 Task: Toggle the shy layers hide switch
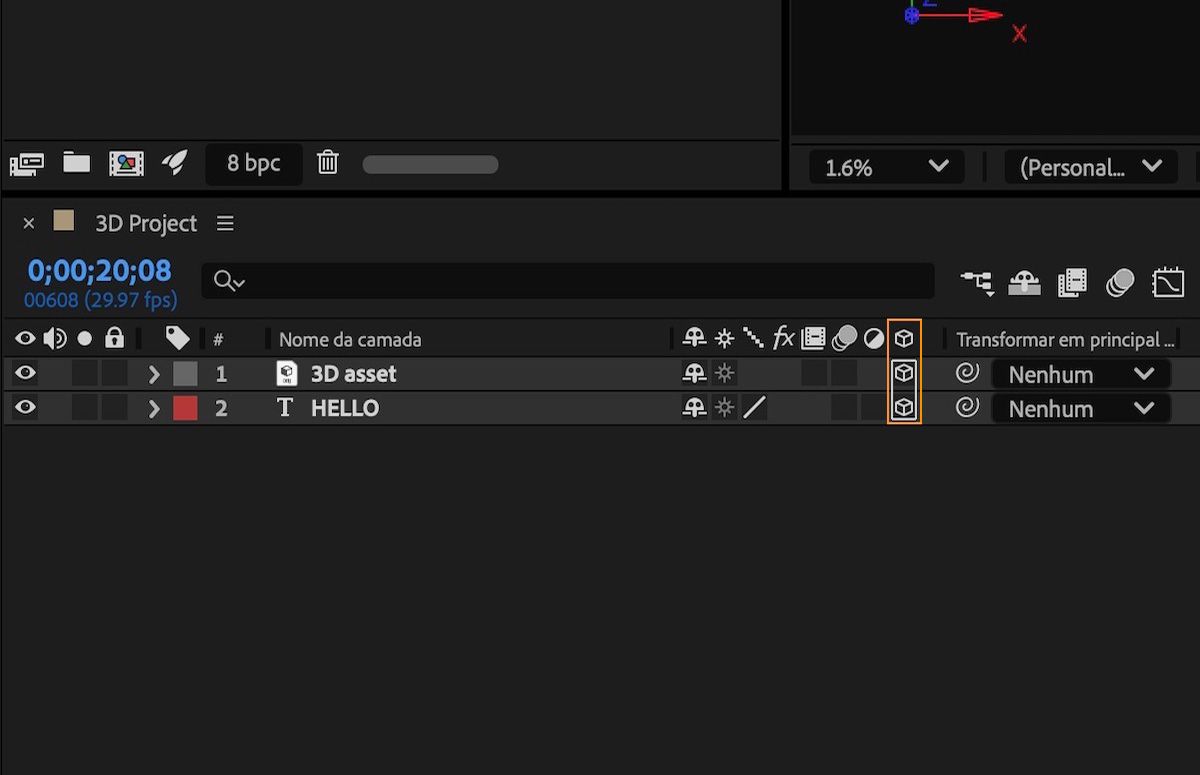point(1023,283)
